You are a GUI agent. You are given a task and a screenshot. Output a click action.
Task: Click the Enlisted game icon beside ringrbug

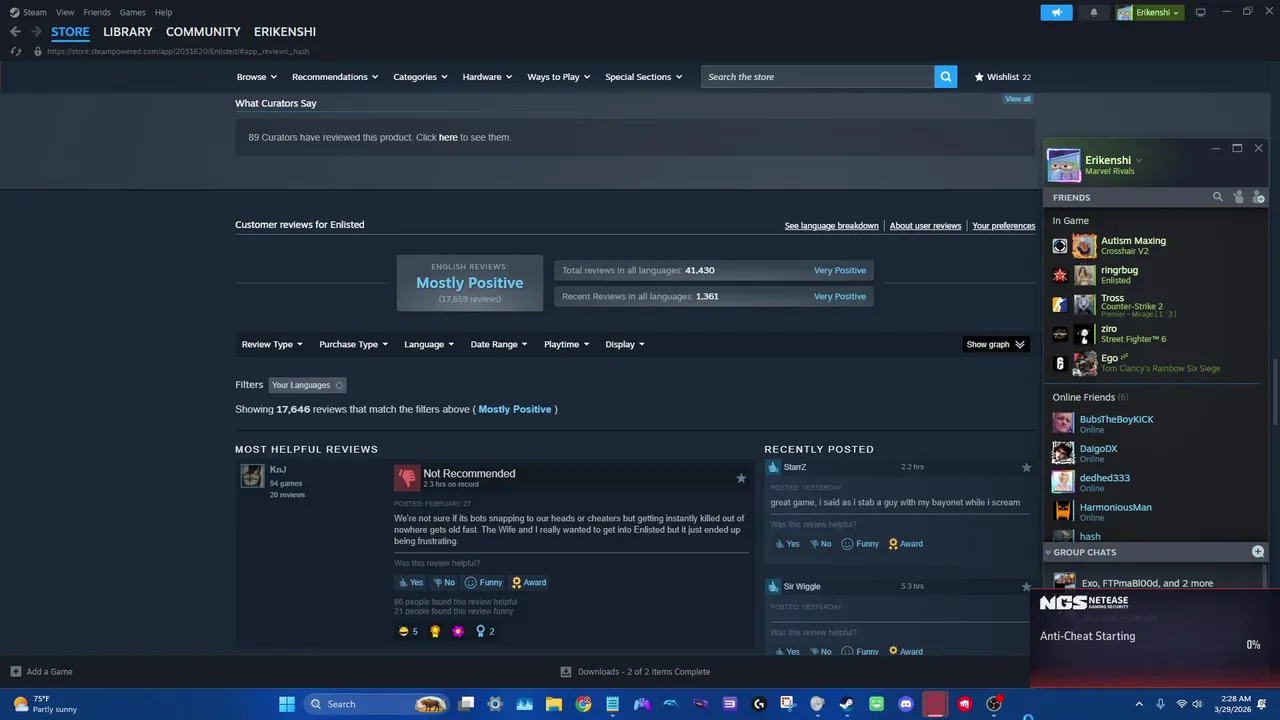pos(1060,275)
